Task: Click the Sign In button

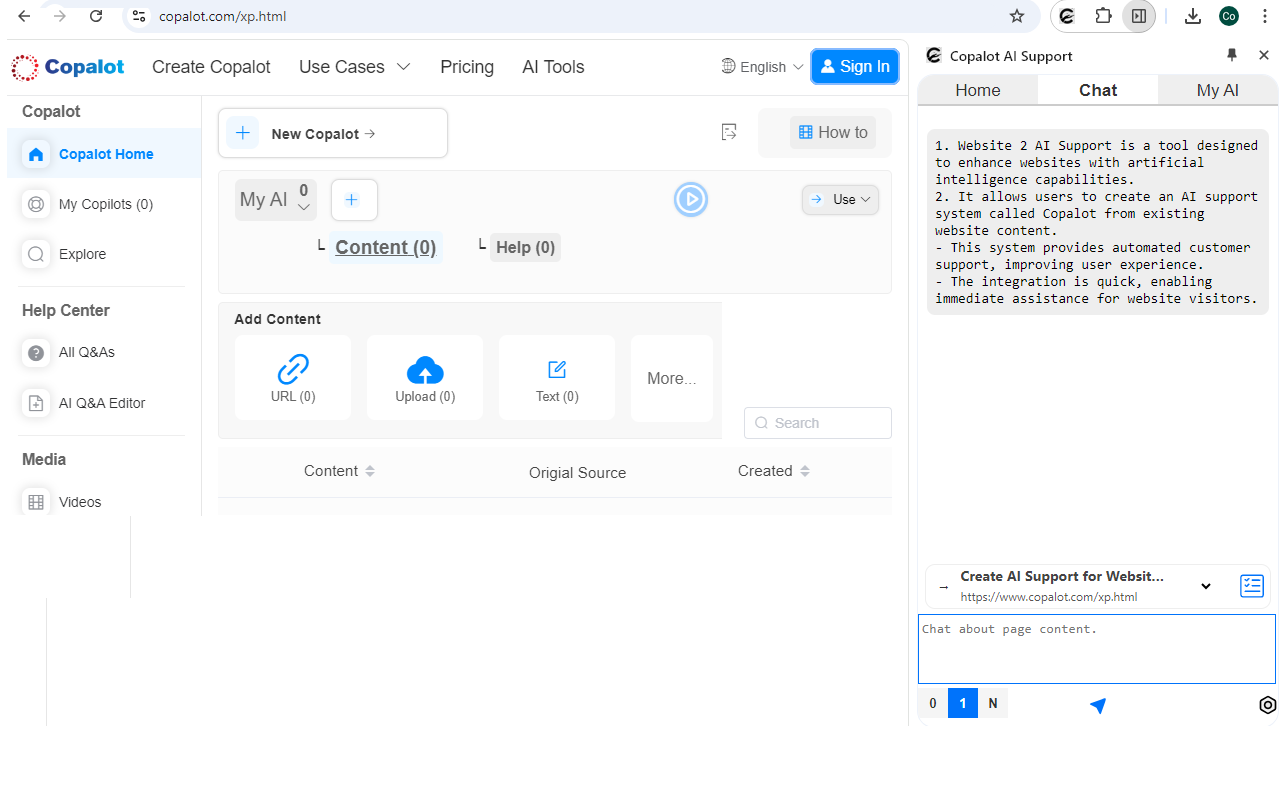Action: [855, 66]
